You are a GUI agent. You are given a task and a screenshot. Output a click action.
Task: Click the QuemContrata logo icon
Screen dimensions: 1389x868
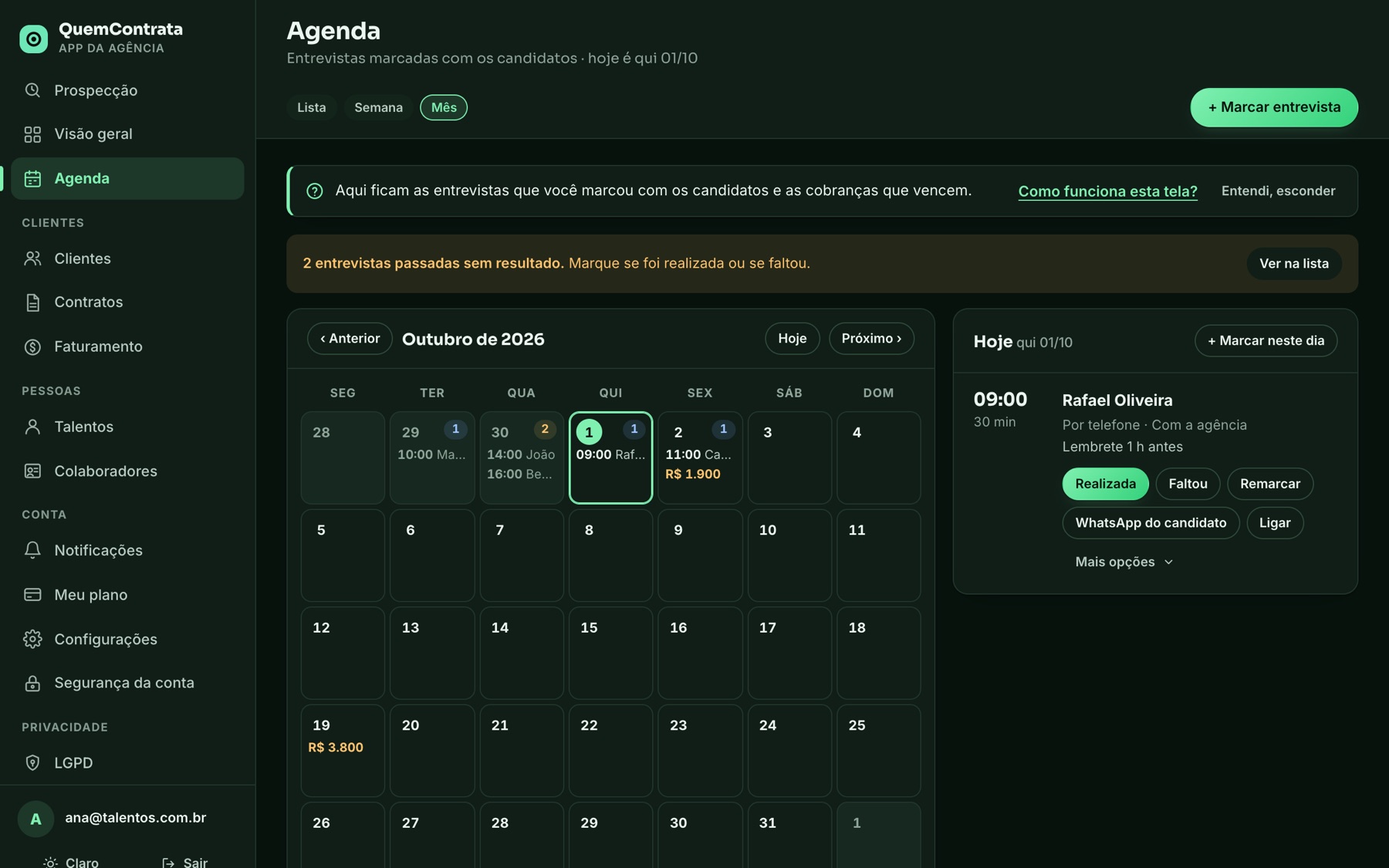pos(33,39)
